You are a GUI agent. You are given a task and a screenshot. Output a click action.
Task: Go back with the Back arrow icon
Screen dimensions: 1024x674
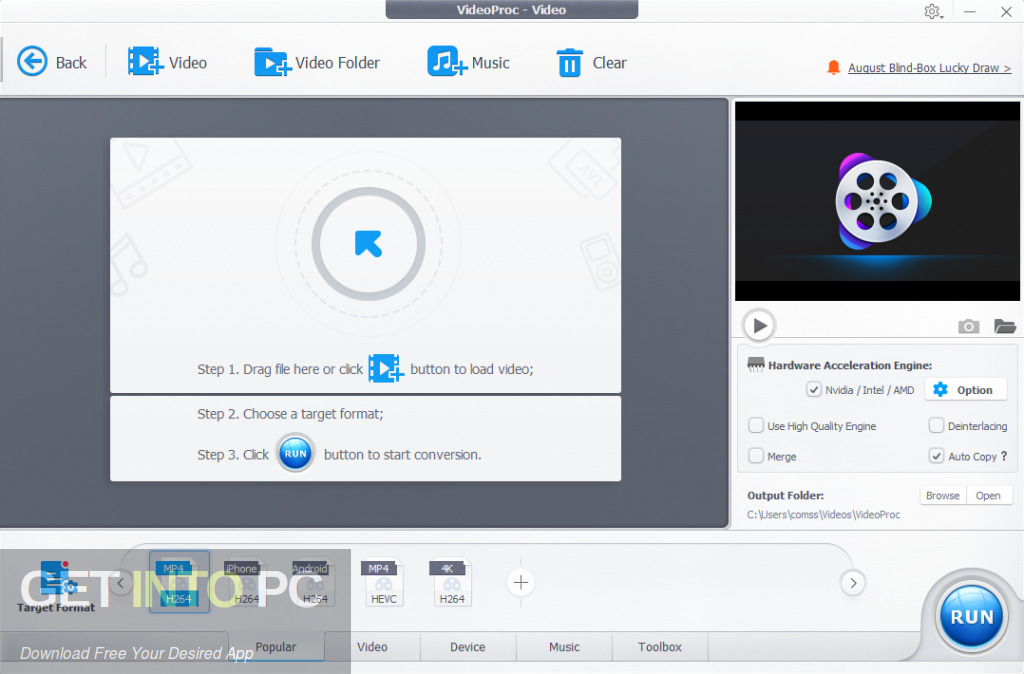[x=32, y=62]
